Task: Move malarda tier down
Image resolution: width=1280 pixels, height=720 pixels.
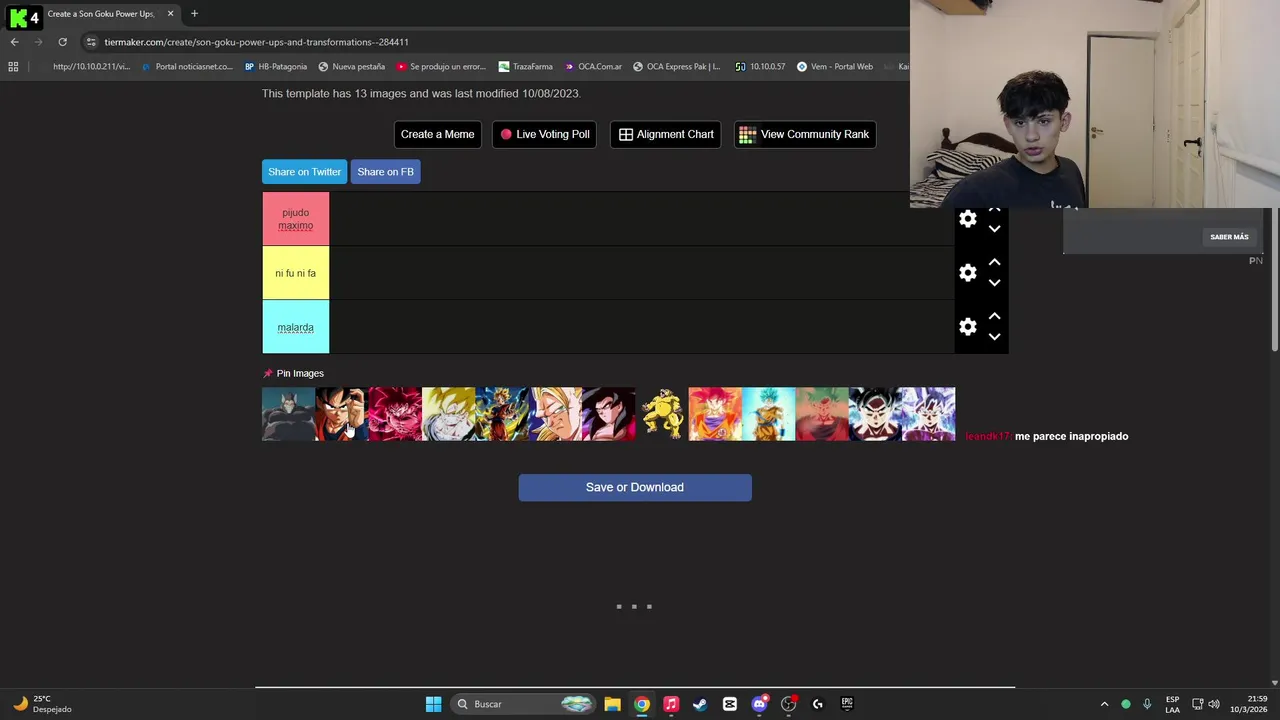Action: pos(994,337)
